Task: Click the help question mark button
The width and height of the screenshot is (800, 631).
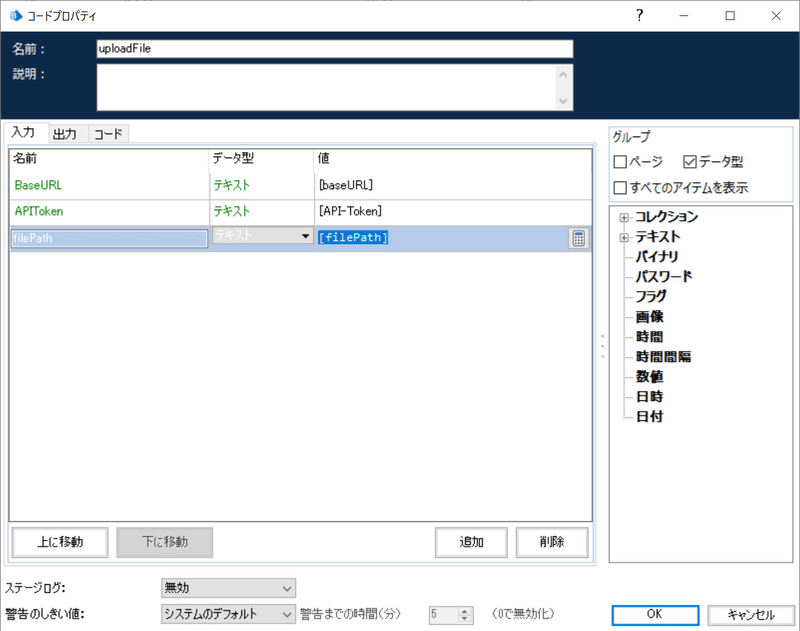Action: (x=639, y=16)
